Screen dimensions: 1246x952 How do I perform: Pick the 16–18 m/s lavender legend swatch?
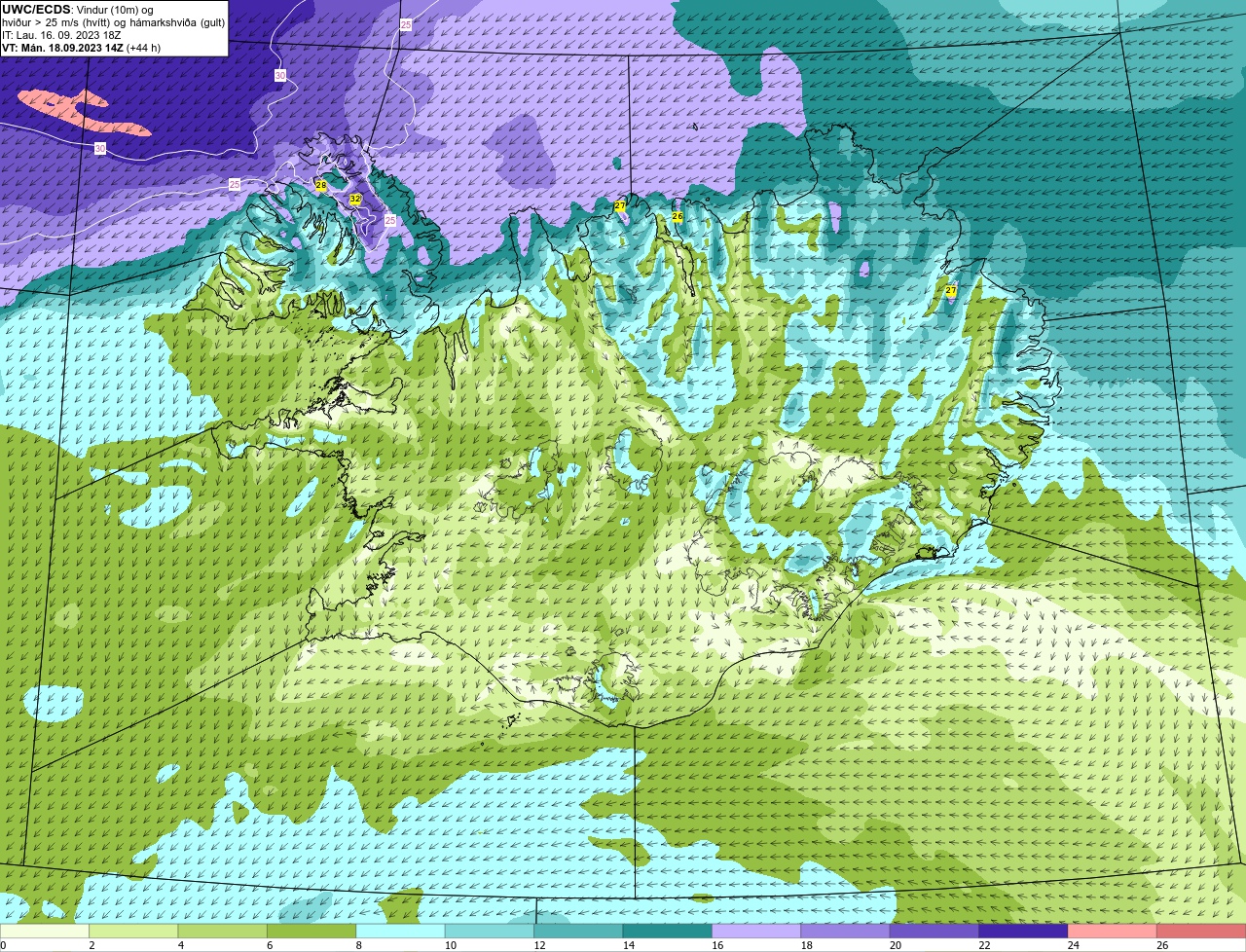click(756, 932)
